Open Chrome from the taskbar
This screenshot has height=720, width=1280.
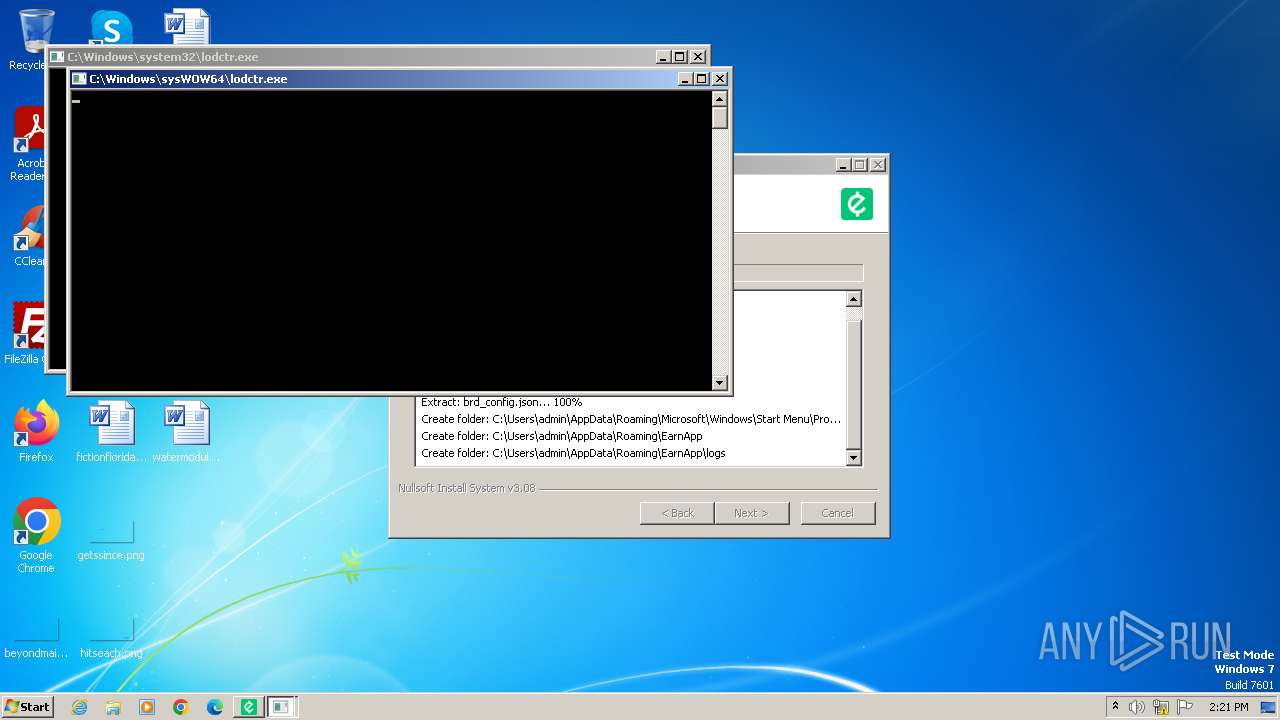[181, 707]
